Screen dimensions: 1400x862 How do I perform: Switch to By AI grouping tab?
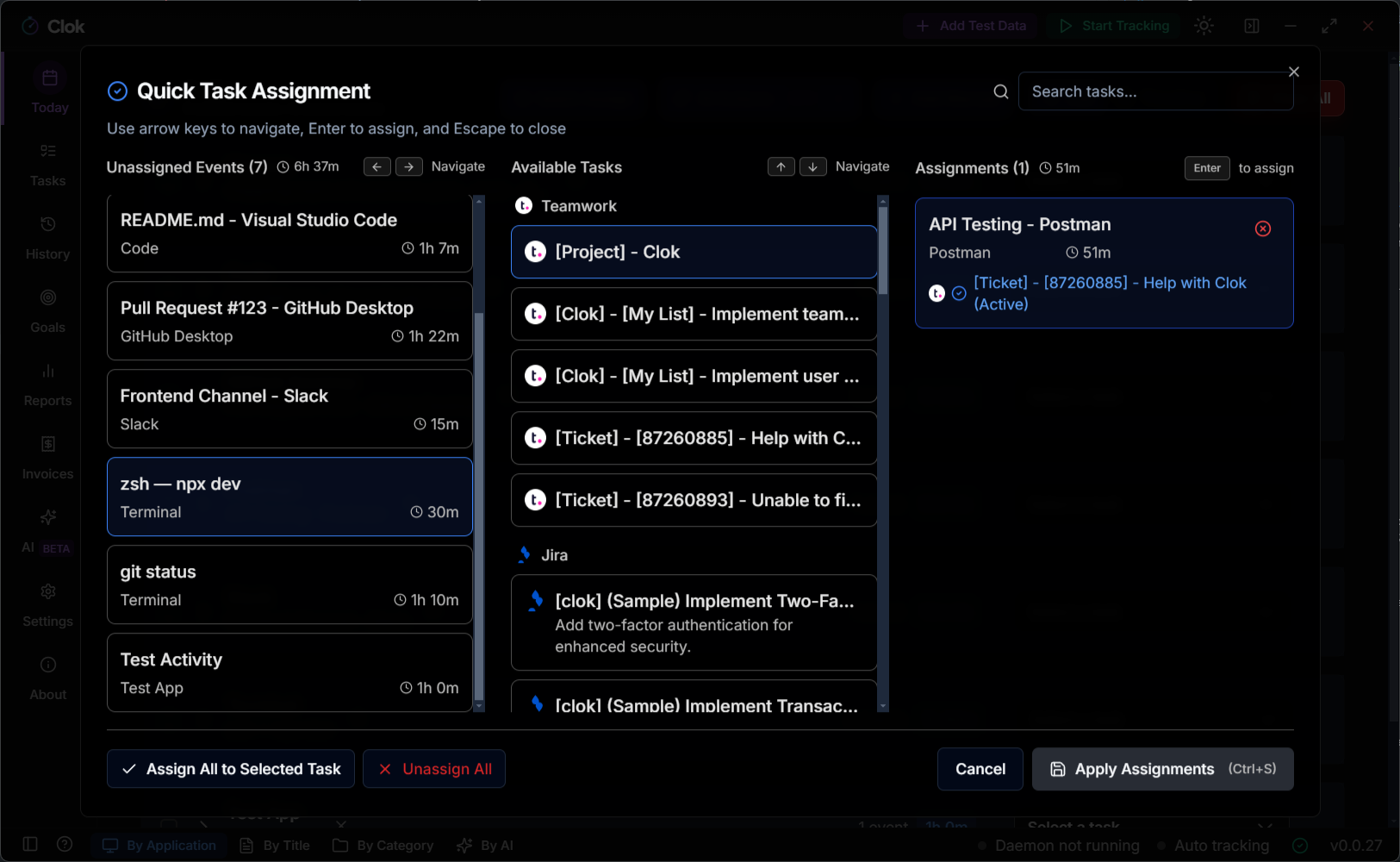tap(485, 846)
